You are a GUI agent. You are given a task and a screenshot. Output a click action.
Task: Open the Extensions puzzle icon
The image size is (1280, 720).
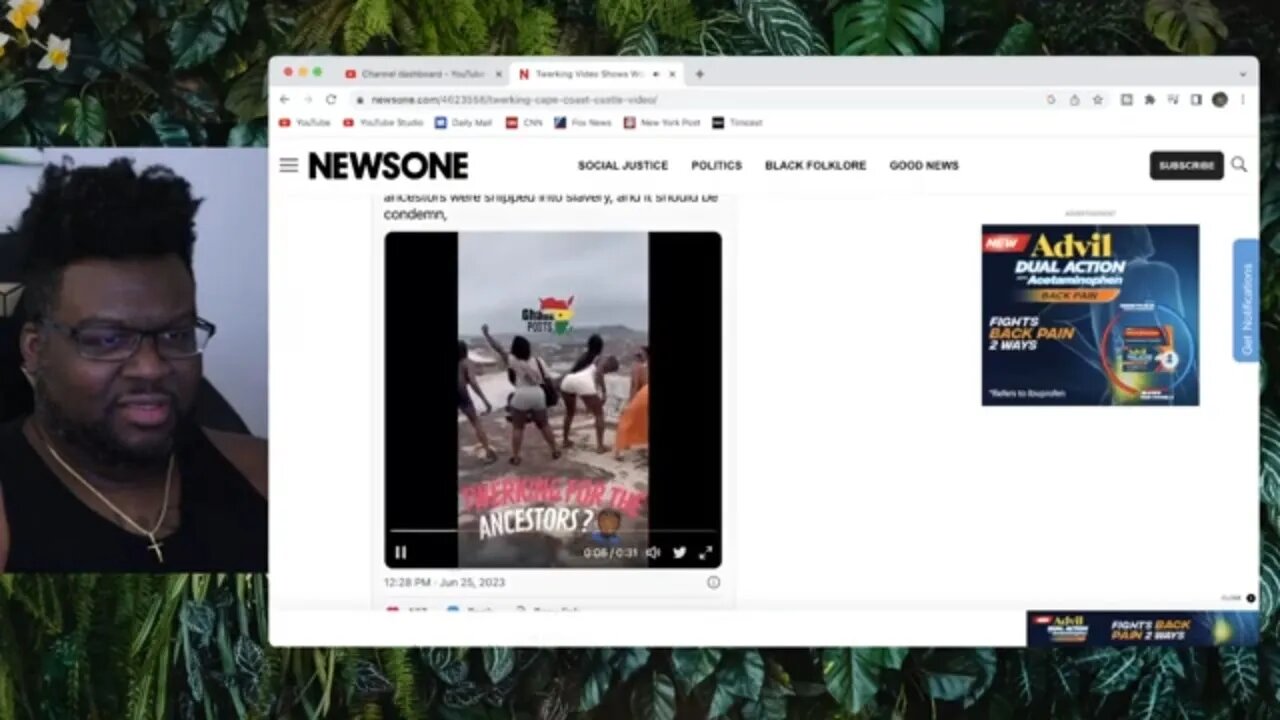pos(1150,99)
